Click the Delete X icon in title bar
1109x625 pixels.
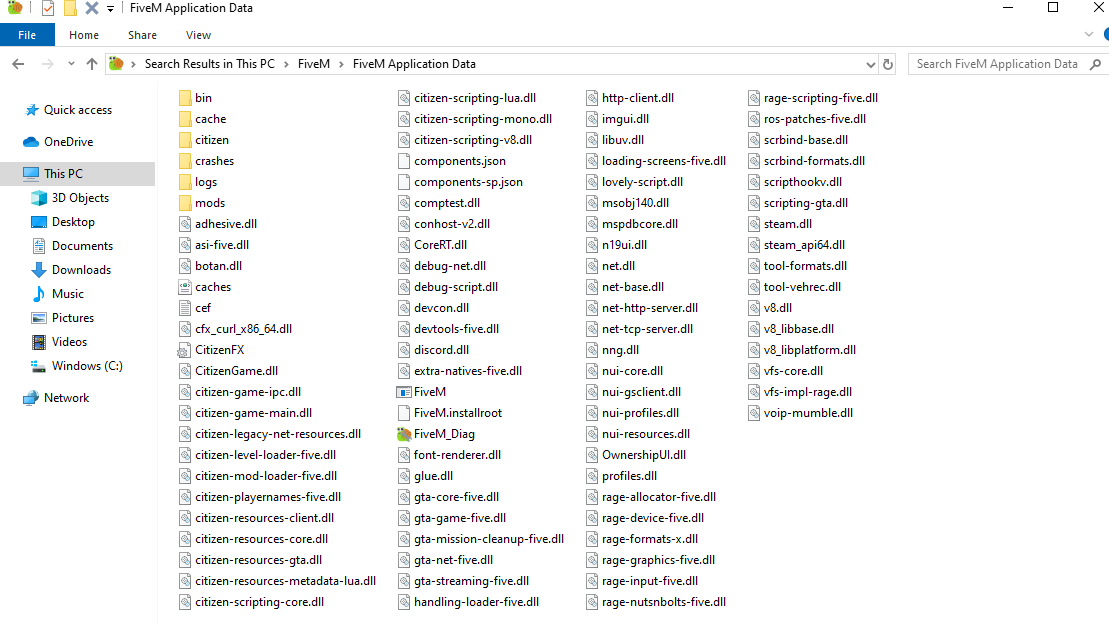(92, 8)
